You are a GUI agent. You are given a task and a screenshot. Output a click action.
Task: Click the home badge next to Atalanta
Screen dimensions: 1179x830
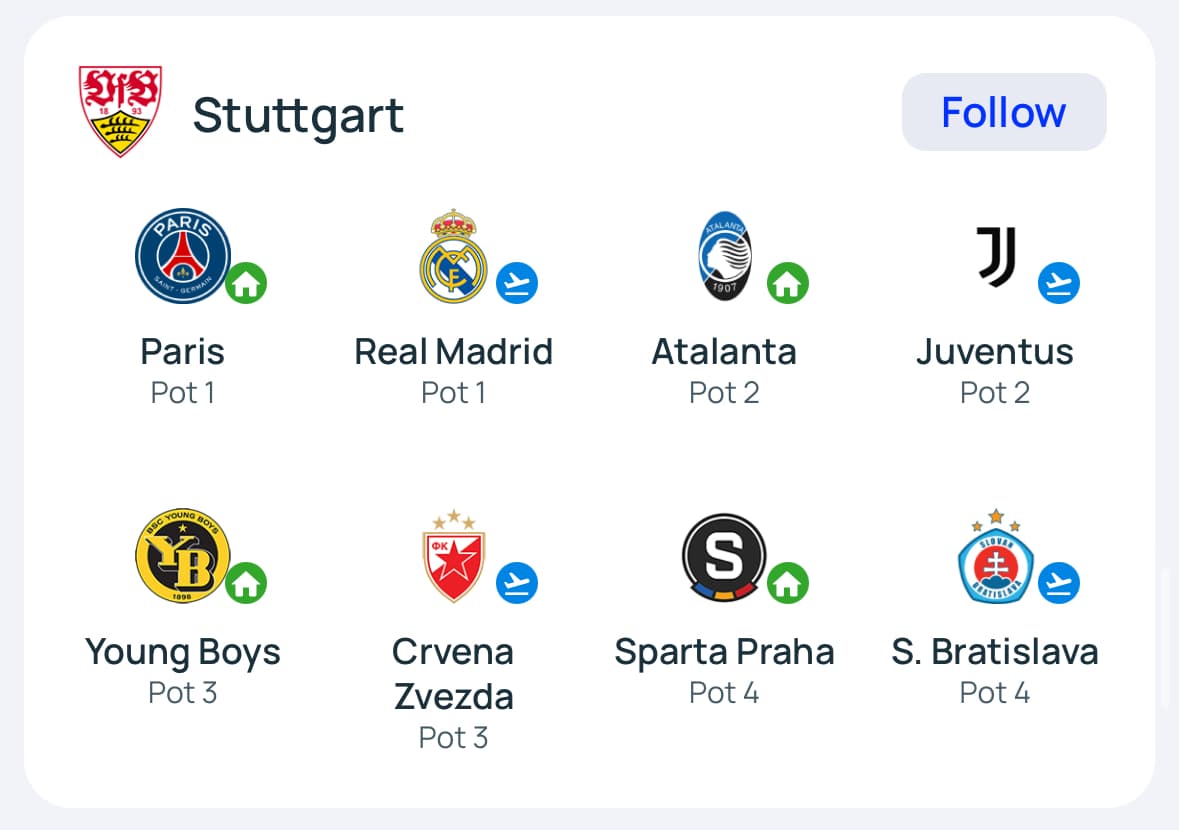tap(788, 284)
